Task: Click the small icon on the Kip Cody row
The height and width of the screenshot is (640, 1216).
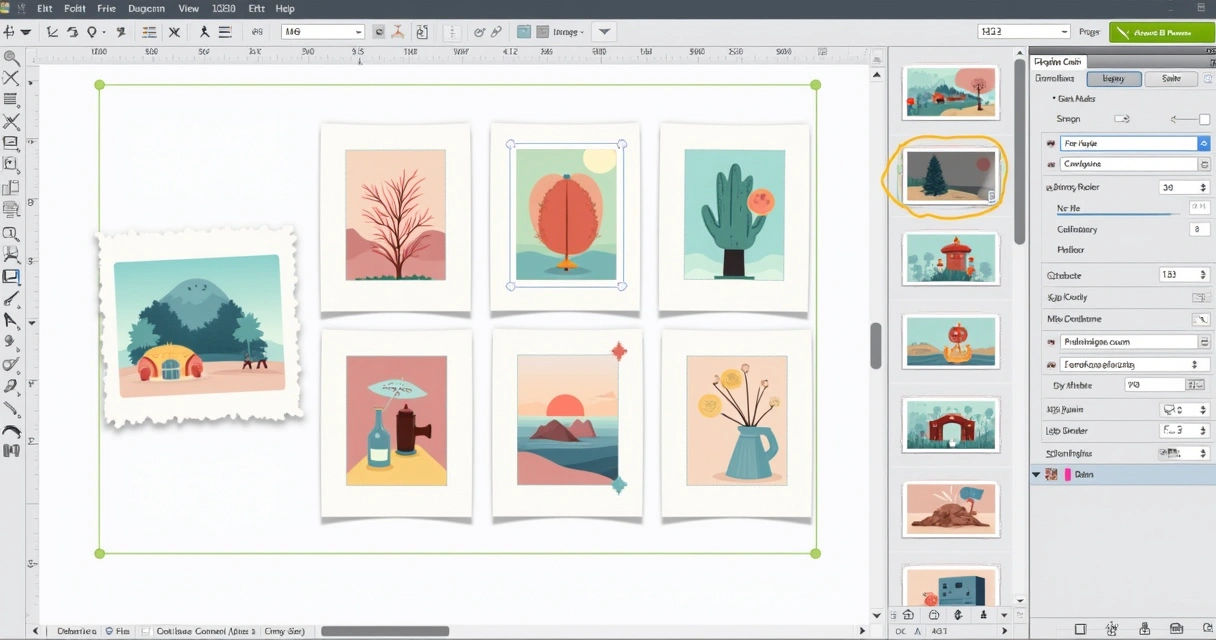Action: pos(1200,298)
